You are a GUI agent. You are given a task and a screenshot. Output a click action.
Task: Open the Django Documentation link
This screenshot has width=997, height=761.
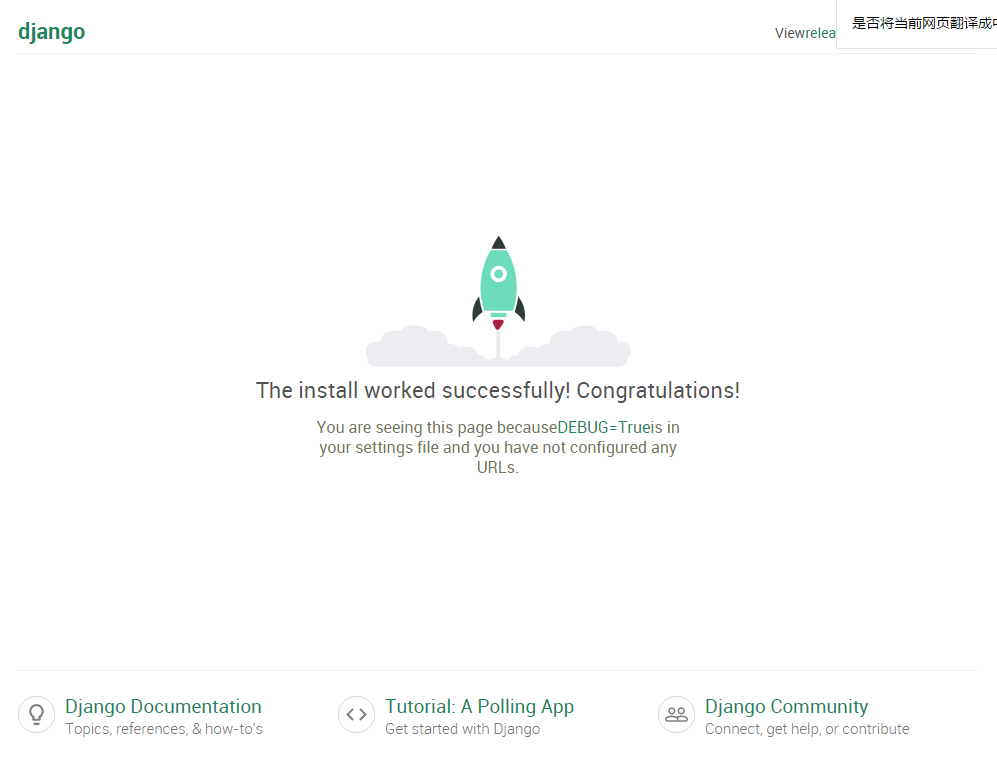[163, 706]
